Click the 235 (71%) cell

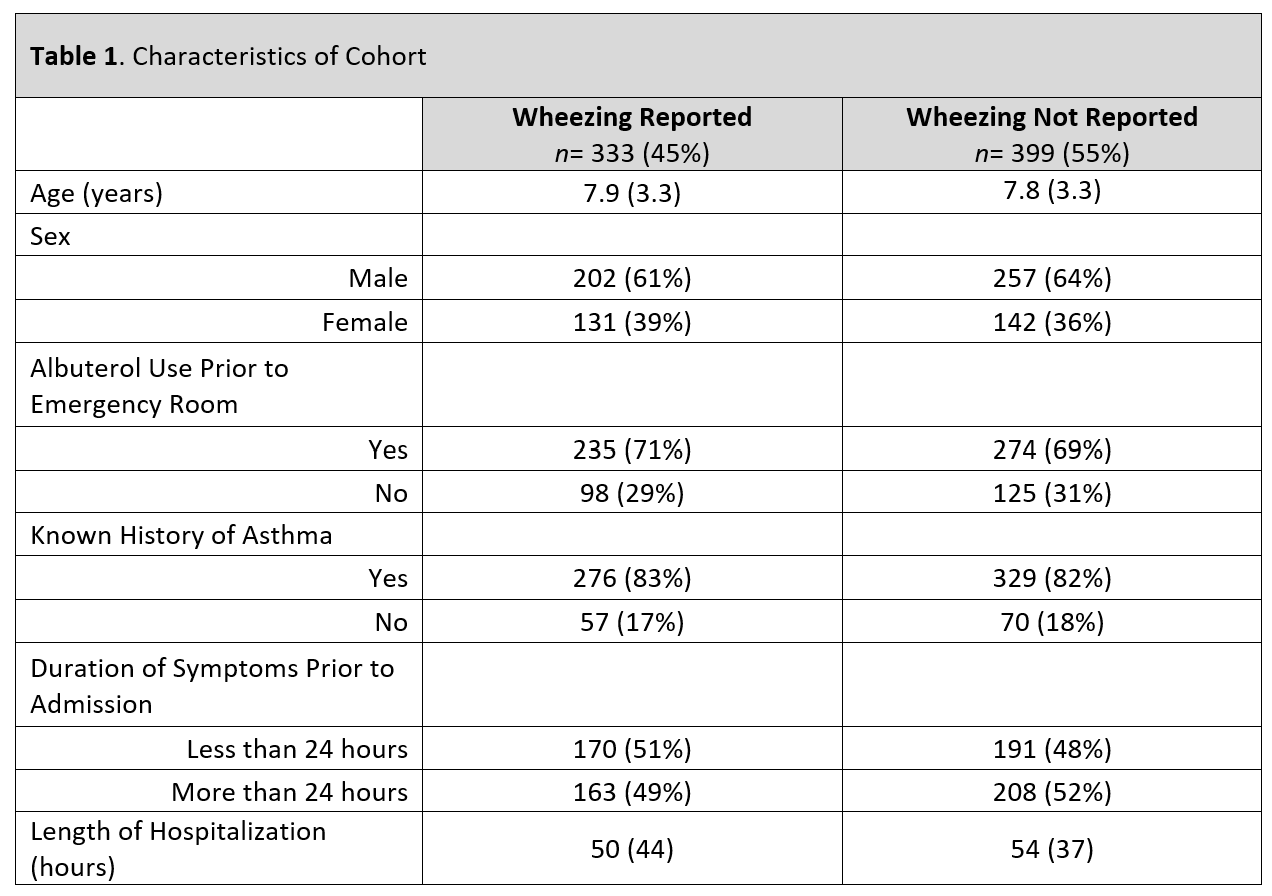tap(632, 450)
